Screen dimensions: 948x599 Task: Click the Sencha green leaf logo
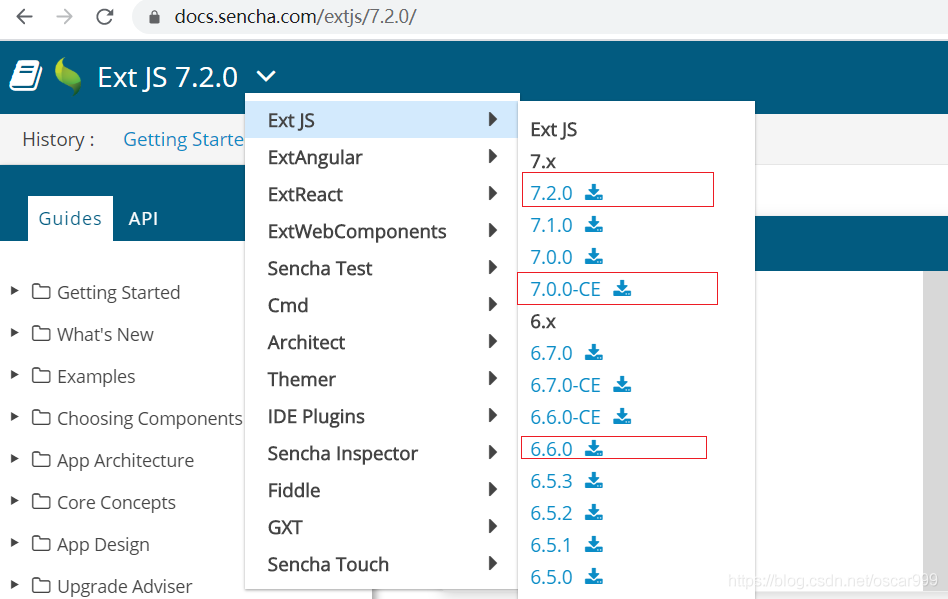coord(68,77)
